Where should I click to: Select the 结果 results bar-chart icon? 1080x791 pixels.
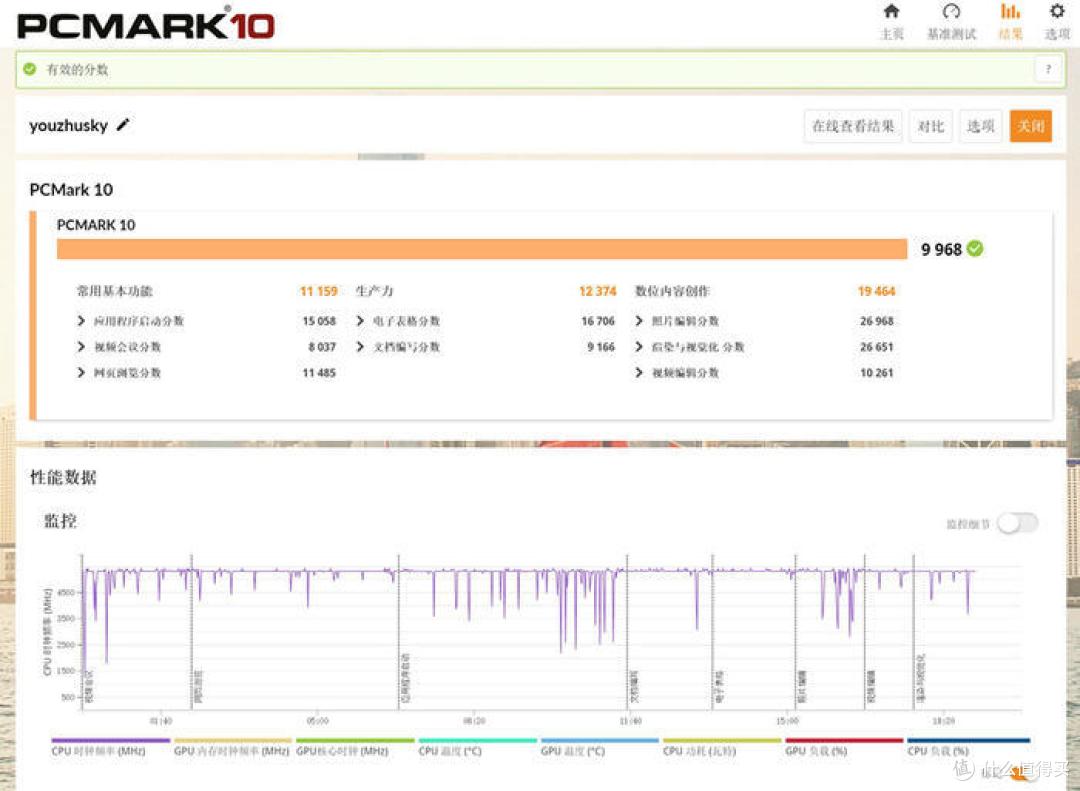point(1010,12)
